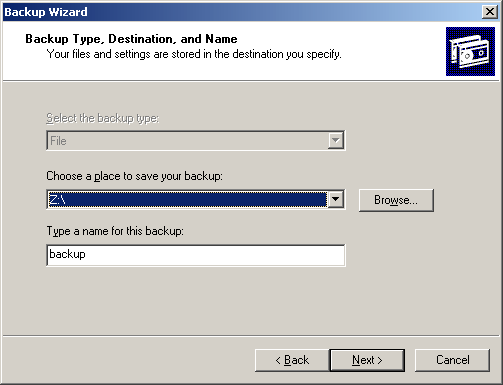
Task: Click the 'Backup Type, Destination, and Name' heading
Action: (x=131, y=39)
